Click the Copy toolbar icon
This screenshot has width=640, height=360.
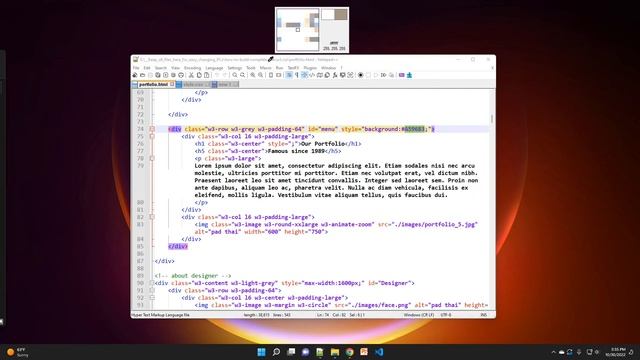pyautogui.click(x=199, y=75)
